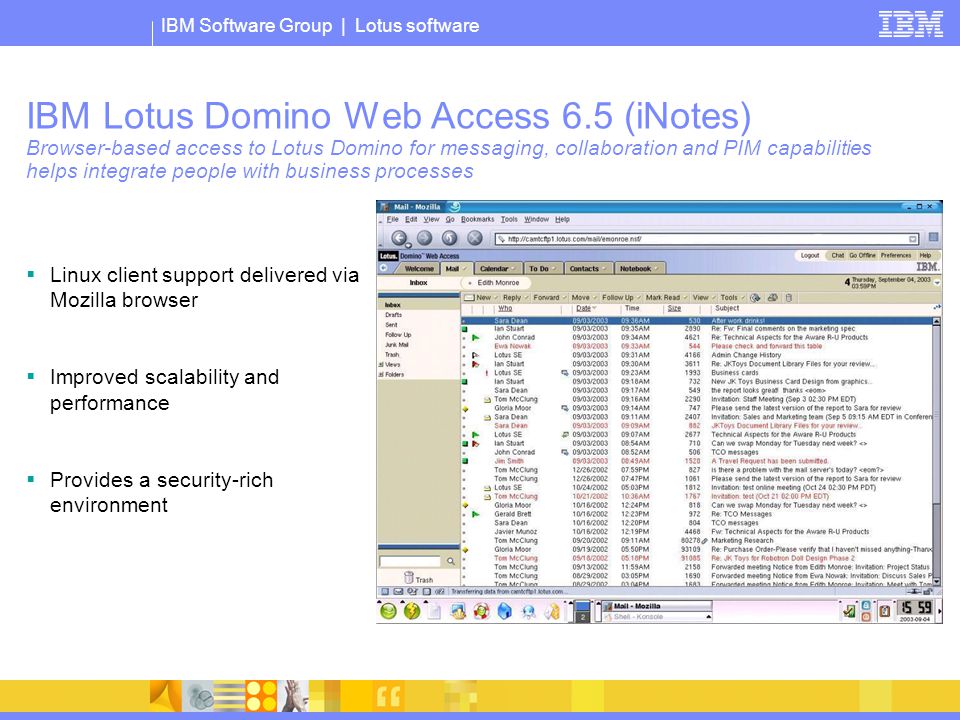This screenshot has height=720, width=960.
Task: Click the lightning bolt launcher in the KDE panel
Action: (x=412, y=610)
